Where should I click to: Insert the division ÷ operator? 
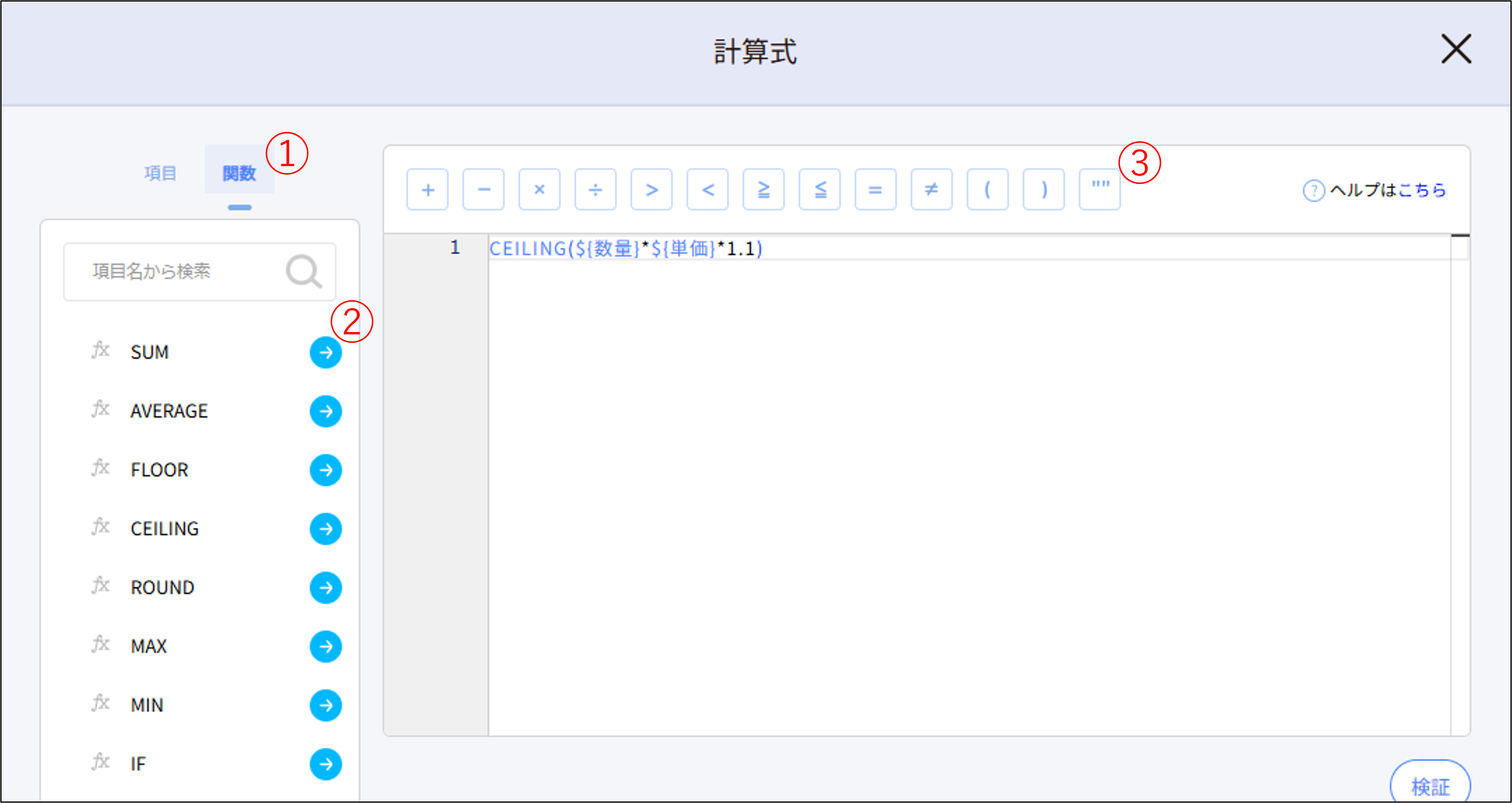(x=595, y=189)
